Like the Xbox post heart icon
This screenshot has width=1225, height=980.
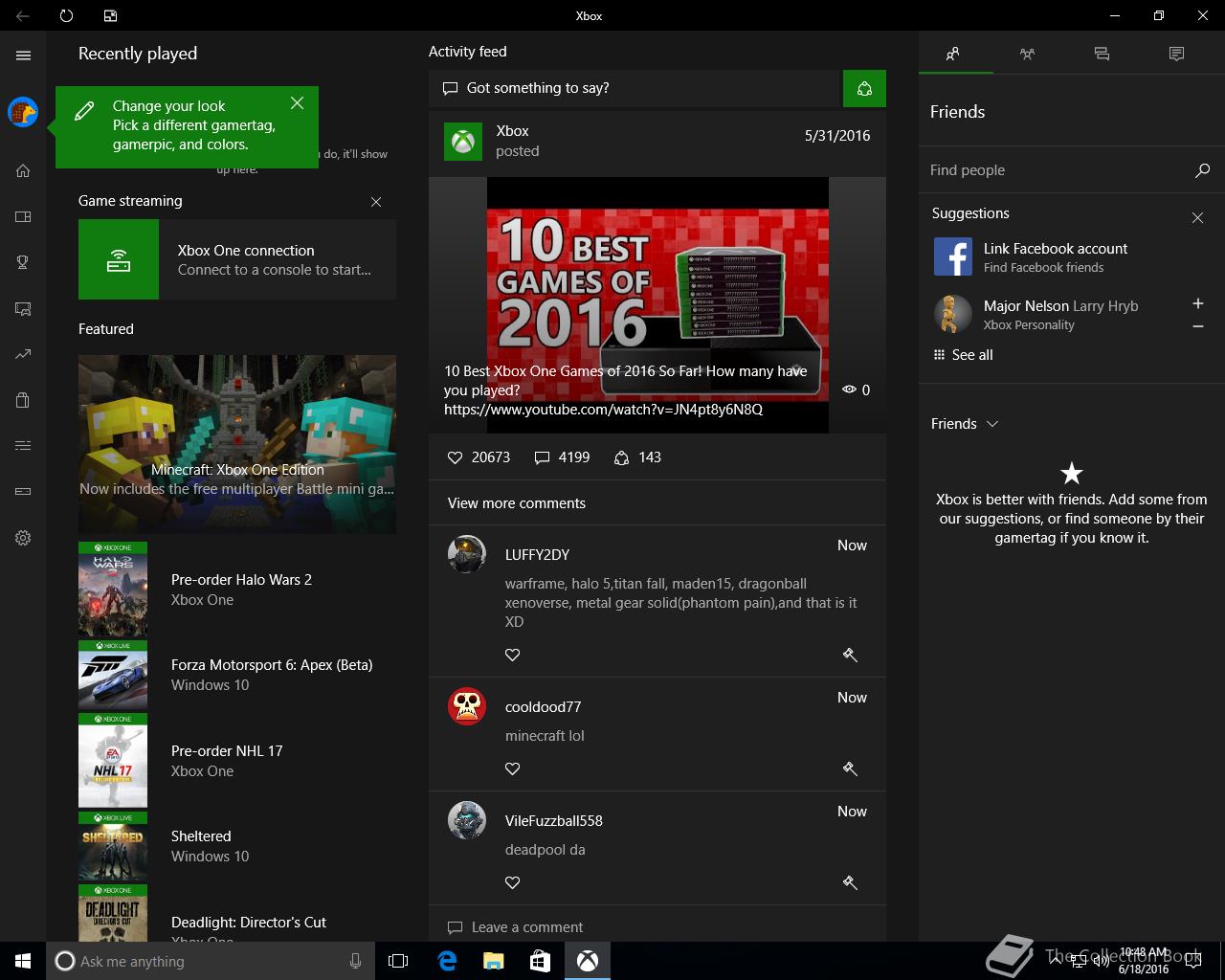coord(456,457)
